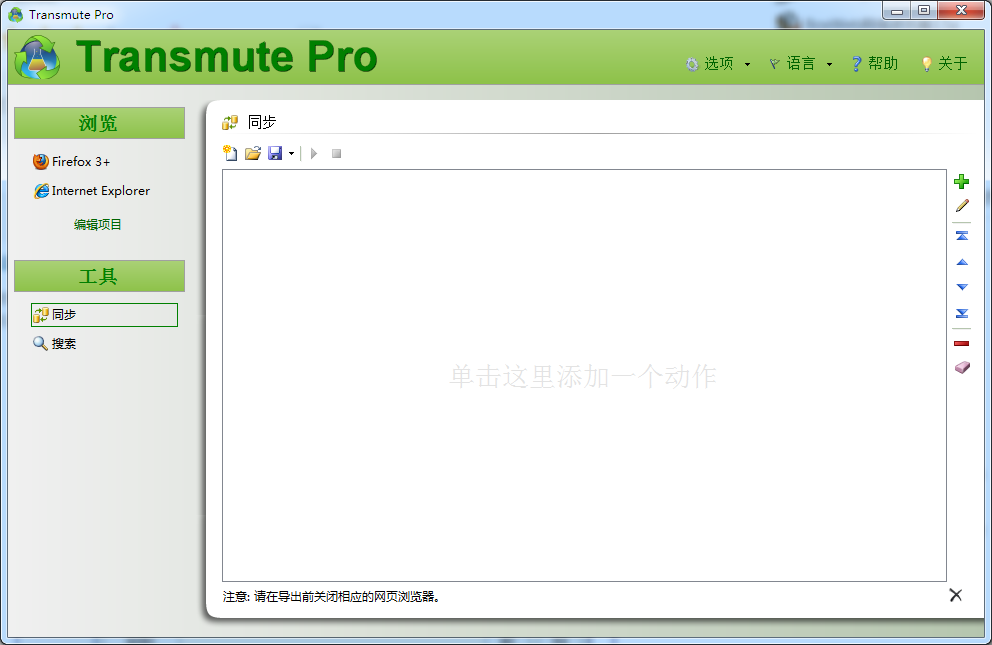Move selected action up one position
This screenshot has width=992, height=645.
coord(962,262)
